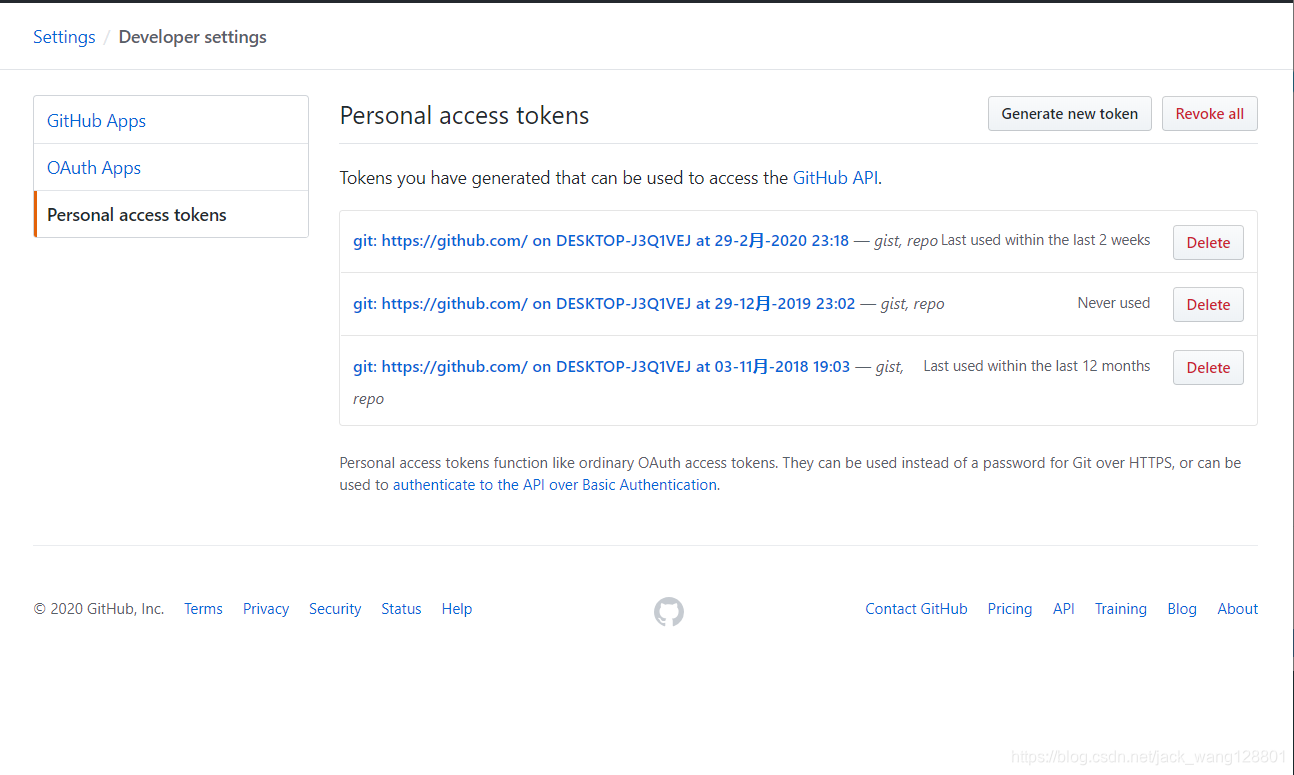Viewport: 1294px width, 775px height.
Task: Follow the Basic Authentication API link
Action: (x=555, y=485)
